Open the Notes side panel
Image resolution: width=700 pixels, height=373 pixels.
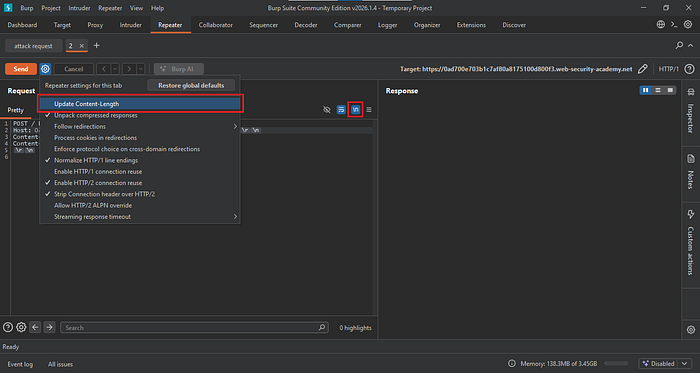(x=691, y=172)
